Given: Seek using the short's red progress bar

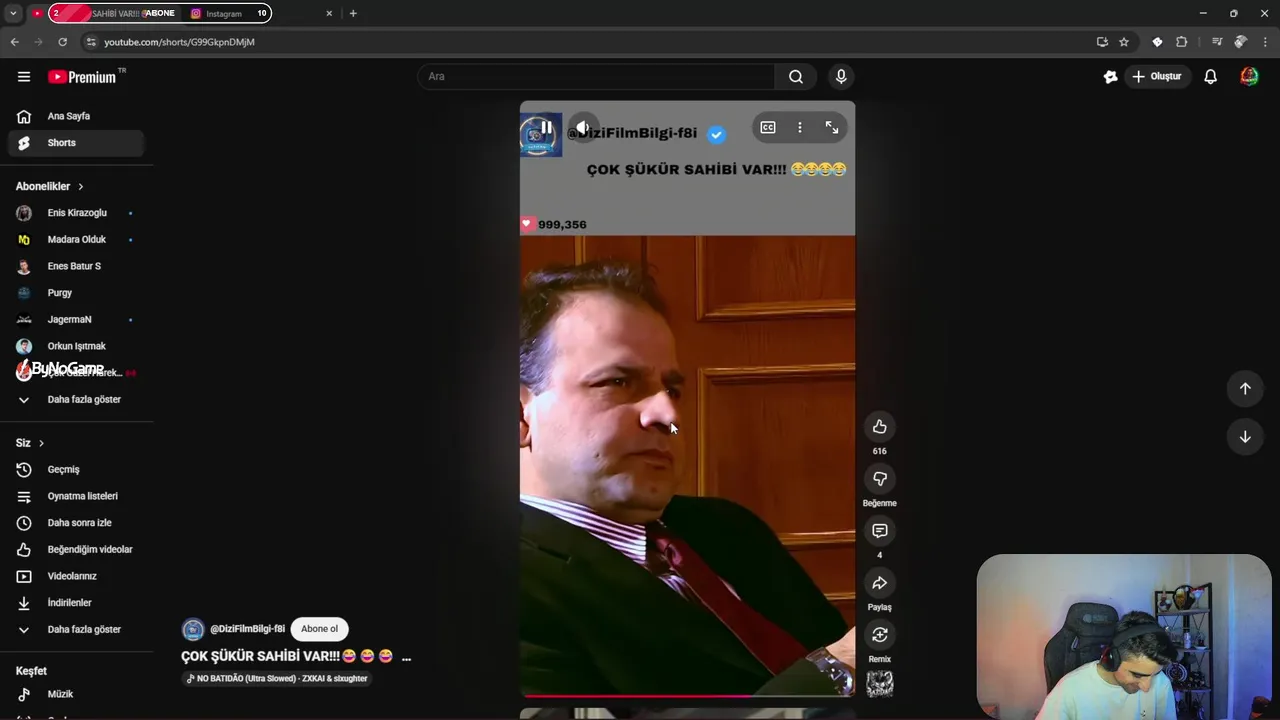Looking at the screenshot, I should pos(687,695).
